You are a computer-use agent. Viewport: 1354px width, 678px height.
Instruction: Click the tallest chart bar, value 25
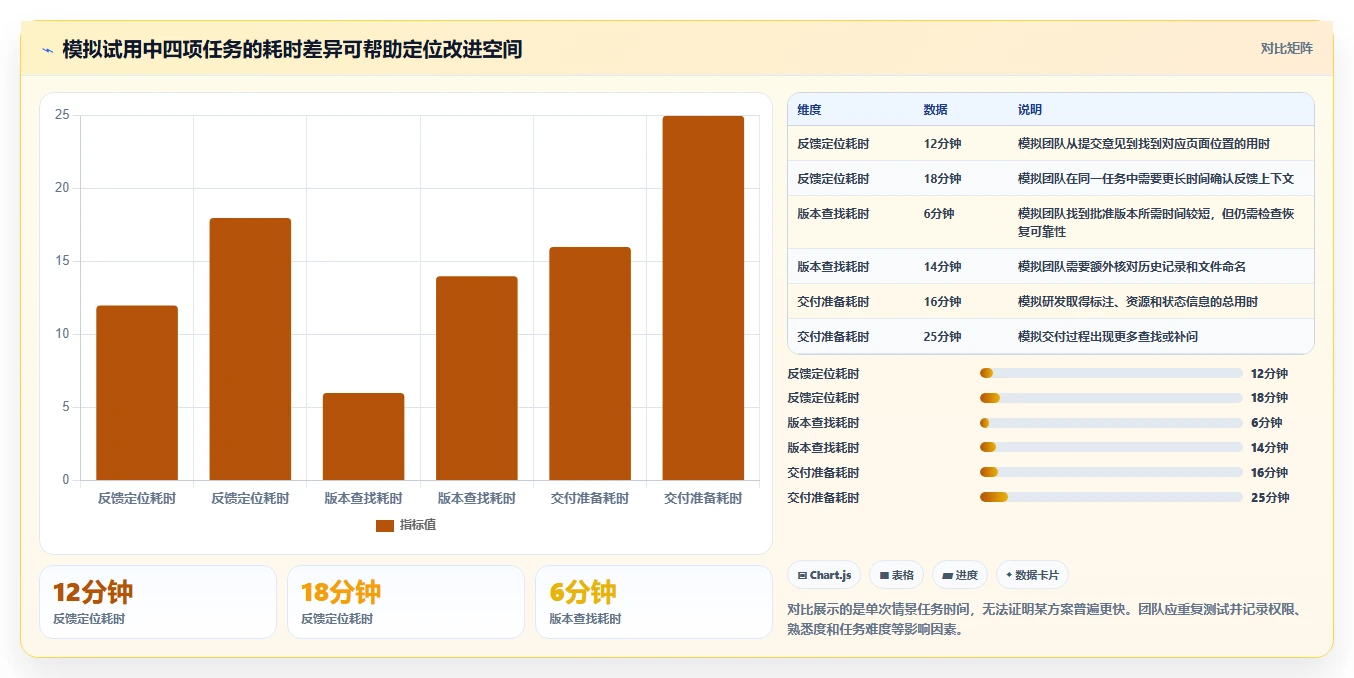[x=703, y=298]
